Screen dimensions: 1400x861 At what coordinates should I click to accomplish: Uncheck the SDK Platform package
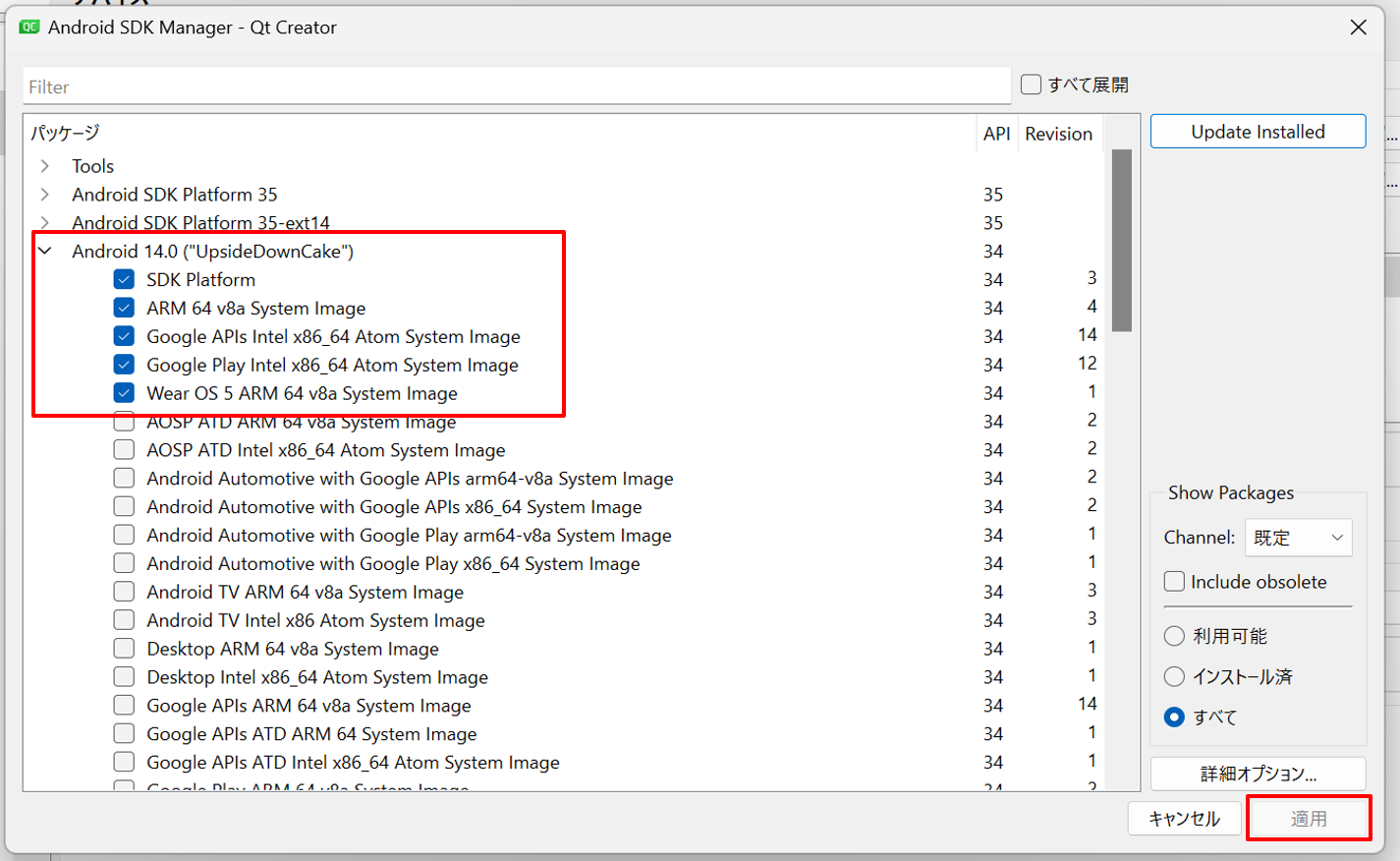pos(124,280)
